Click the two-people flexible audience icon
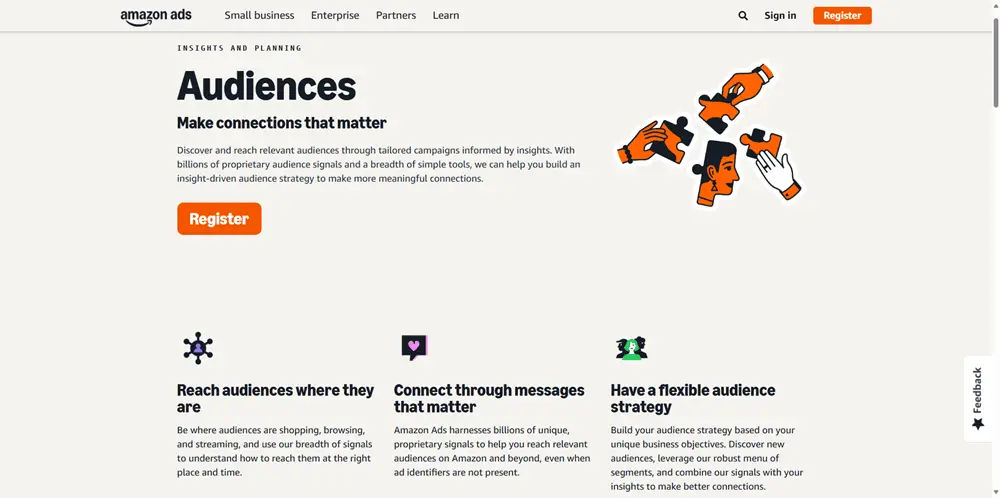Image resolution: width=1000 pixels, height=498 pixels. (x=631, y=348)
